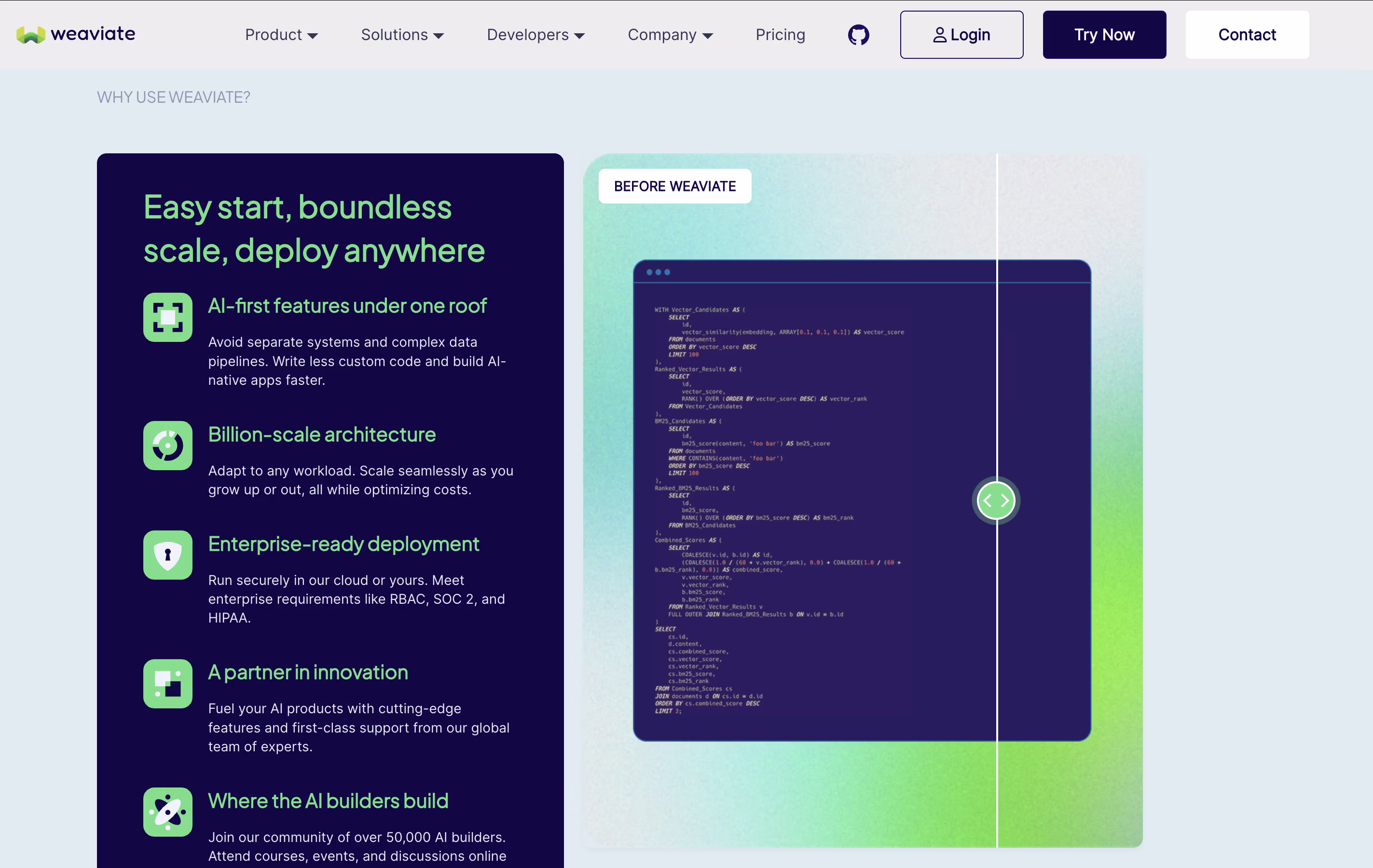Click the AI-first features under one roof heading
This screenshot has width=1373, height=868.
tap(347, 306)
